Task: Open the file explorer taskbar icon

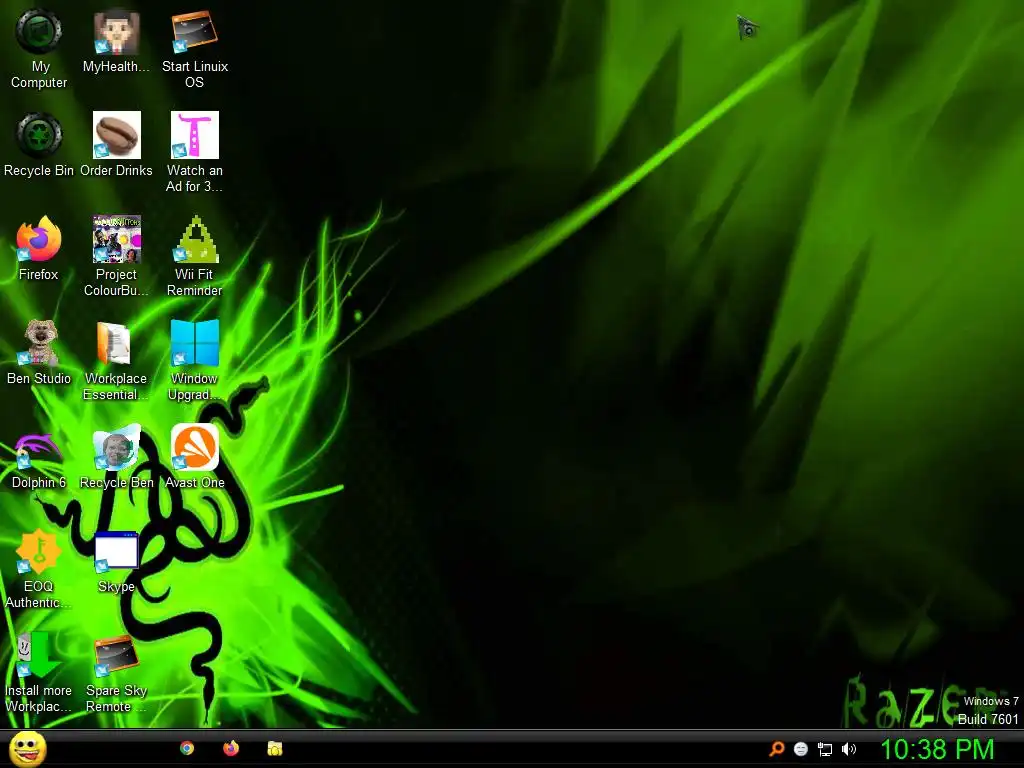Action: [275, 748]
